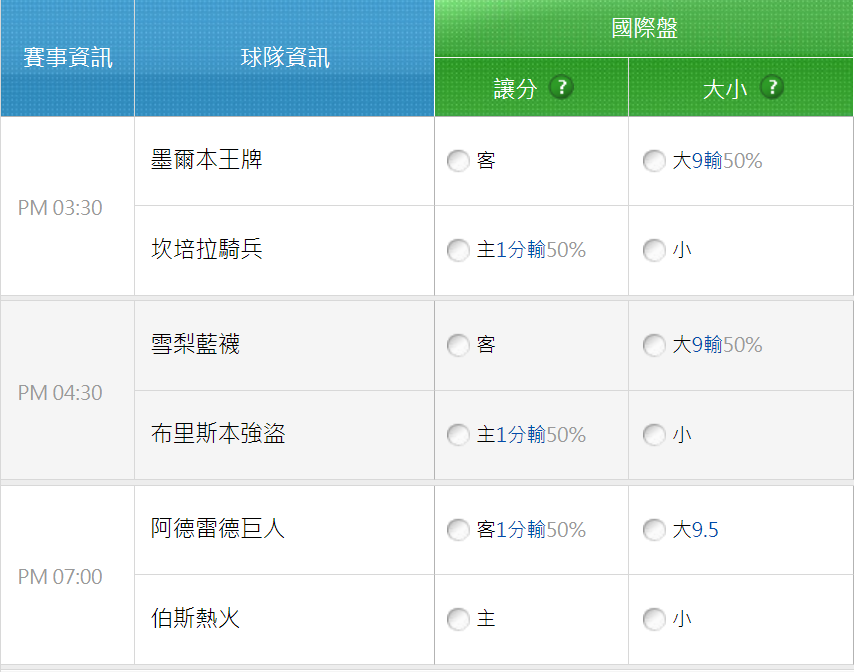Select 小 radio for 布里斯本強盜

tap(654, 435)
